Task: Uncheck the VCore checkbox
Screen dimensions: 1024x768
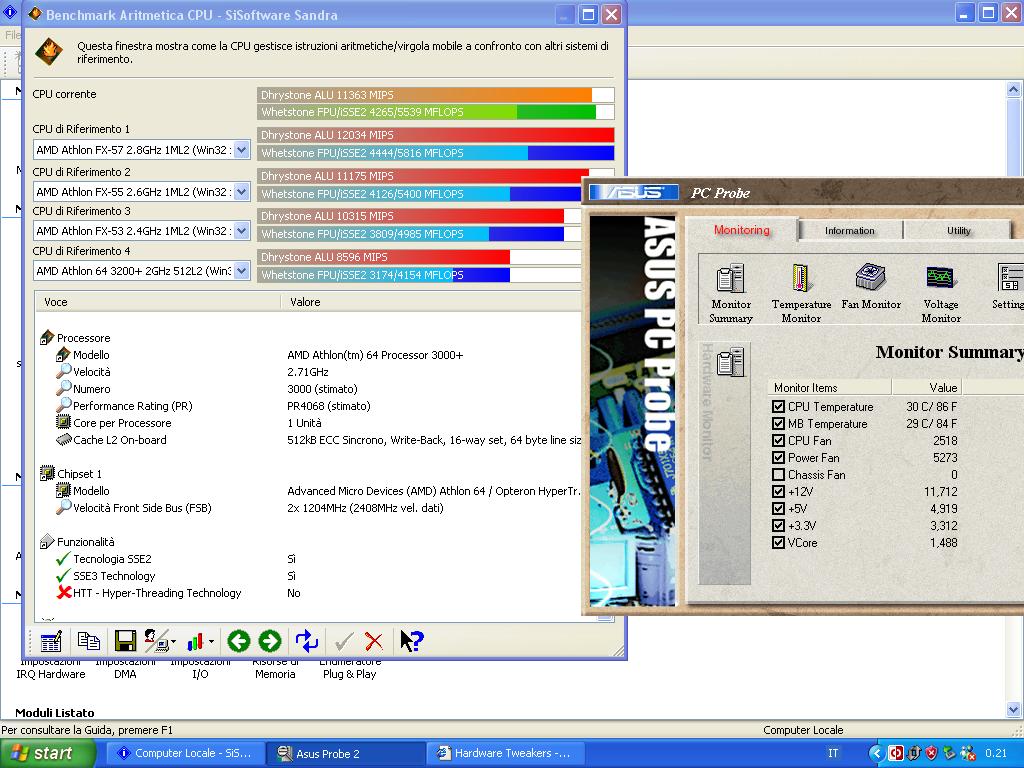Action: point(778,542)
